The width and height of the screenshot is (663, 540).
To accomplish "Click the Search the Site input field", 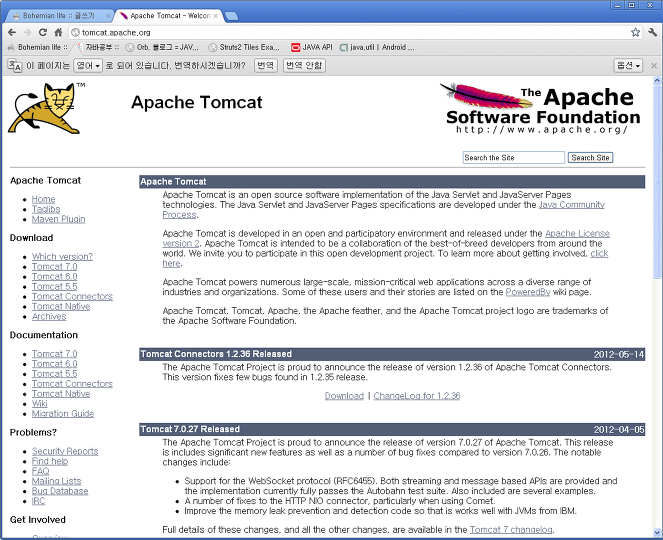I will coord(513,158).
